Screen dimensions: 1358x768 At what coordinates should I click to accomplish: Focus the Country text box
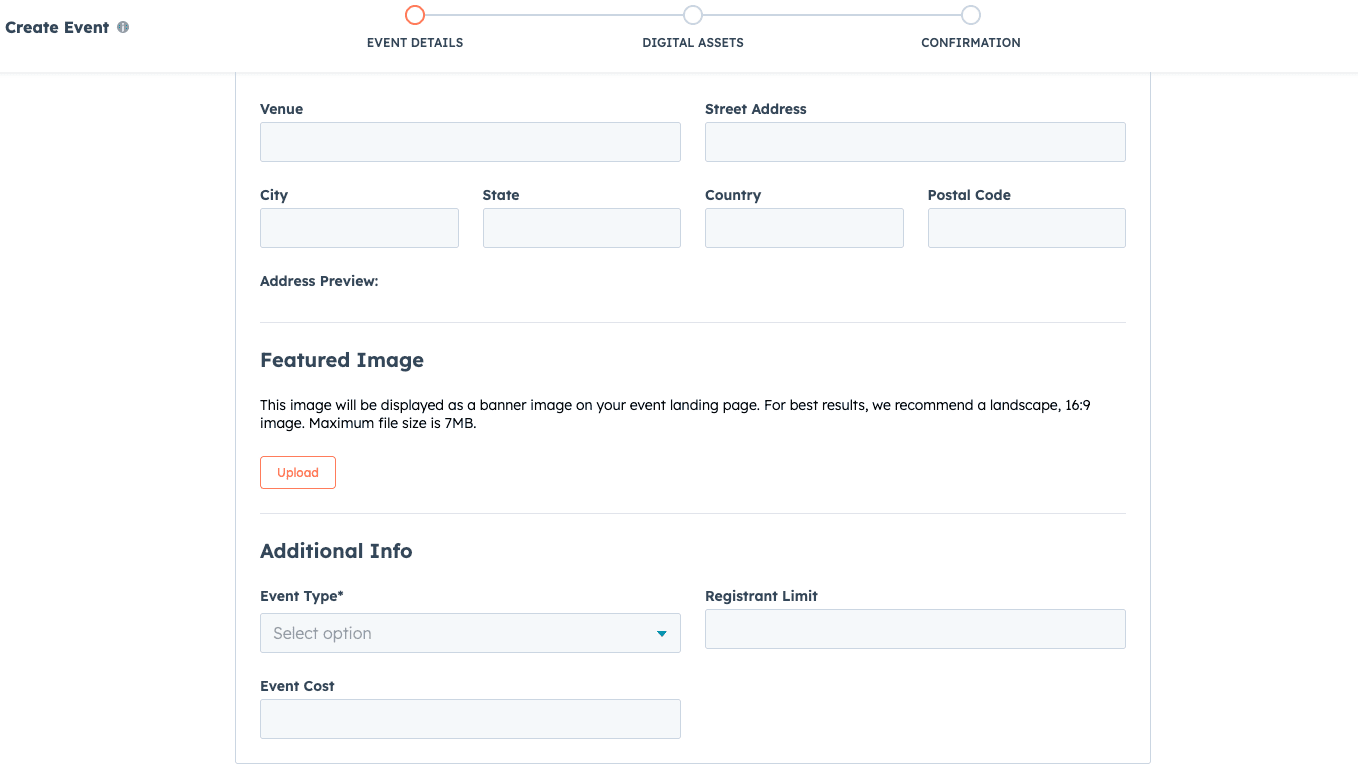pyautogui.click(x=804, y=228)
